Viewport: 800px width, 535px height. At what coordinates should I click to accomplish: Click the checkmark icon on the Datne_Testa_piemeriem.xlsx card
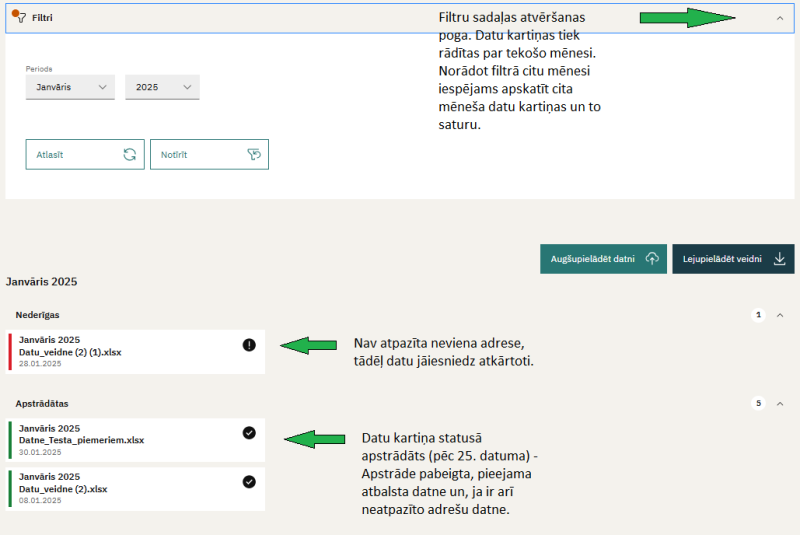[249, 433]
